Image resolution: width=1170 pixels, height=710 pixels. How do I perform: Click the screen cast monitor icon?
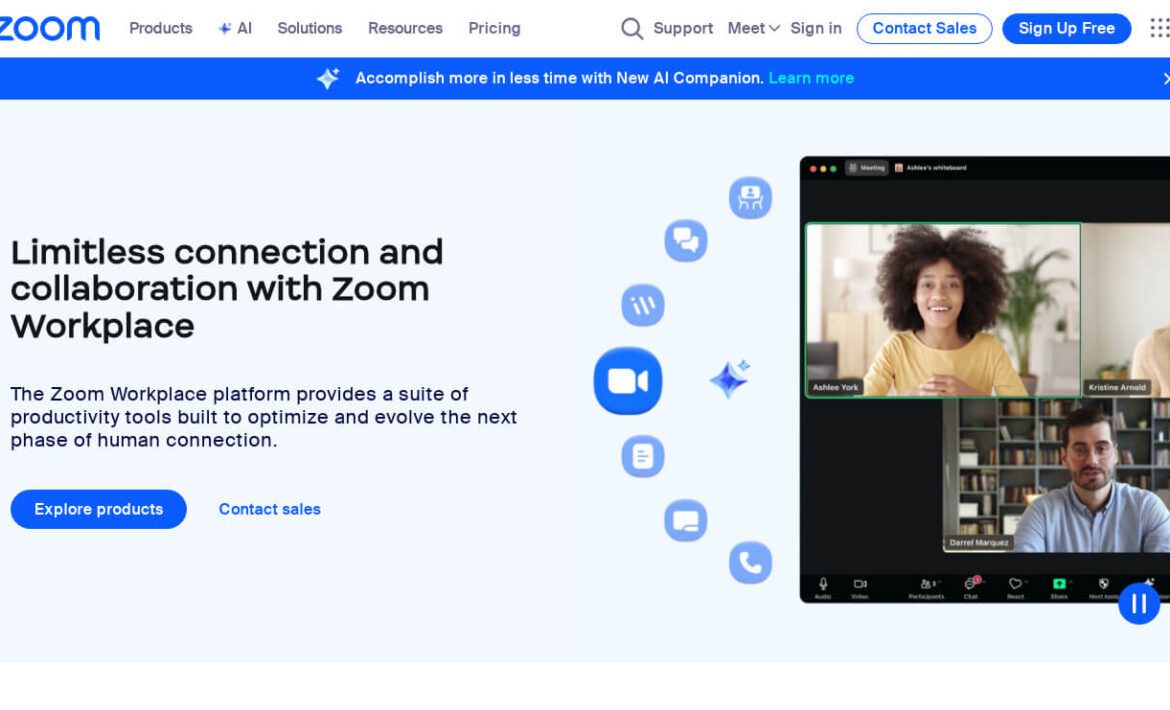pos(686,521)
